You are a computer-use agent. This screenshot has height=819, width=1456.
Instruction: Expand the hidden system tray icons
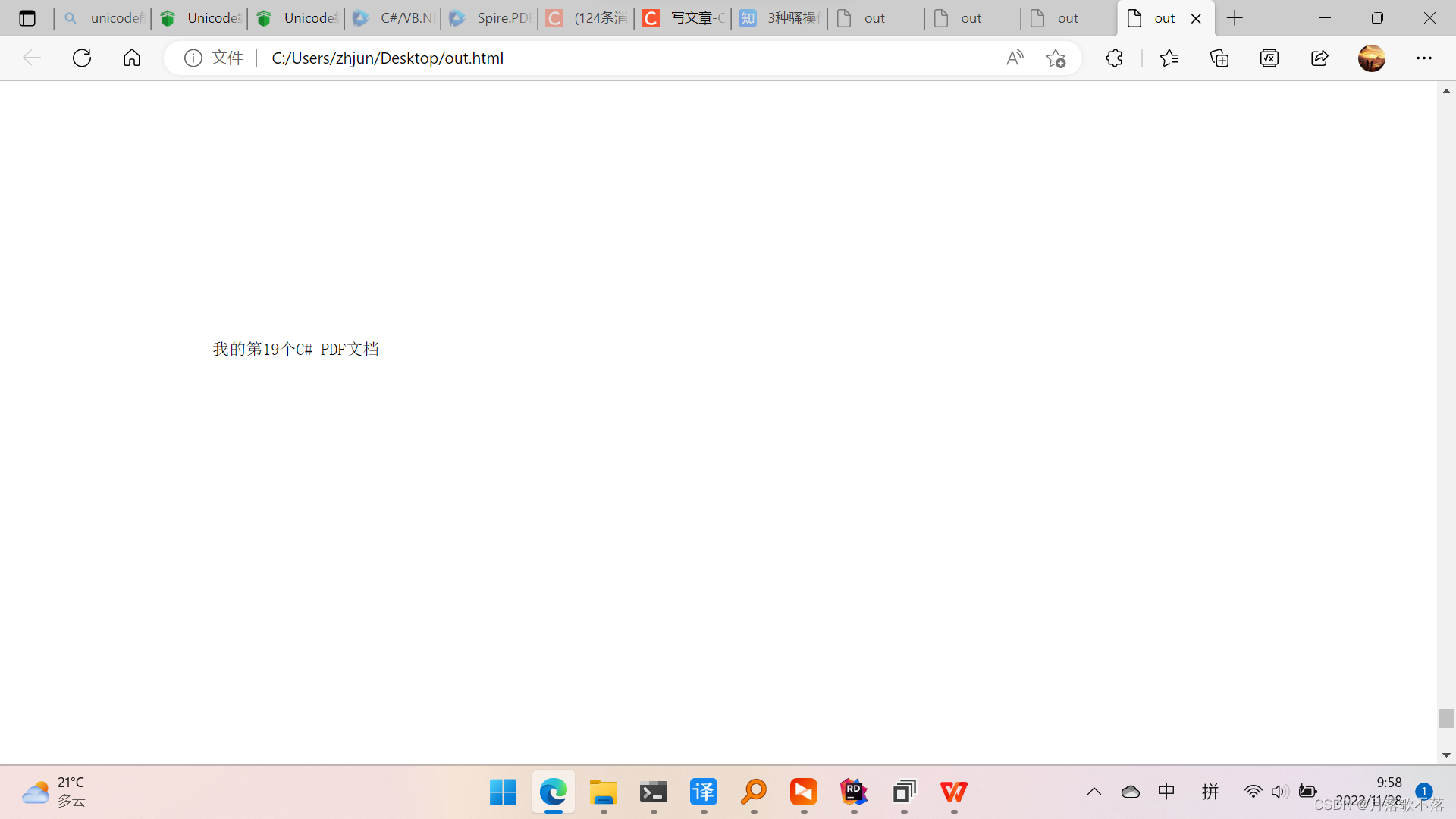pyautogui.click(x=1094, y=792)
